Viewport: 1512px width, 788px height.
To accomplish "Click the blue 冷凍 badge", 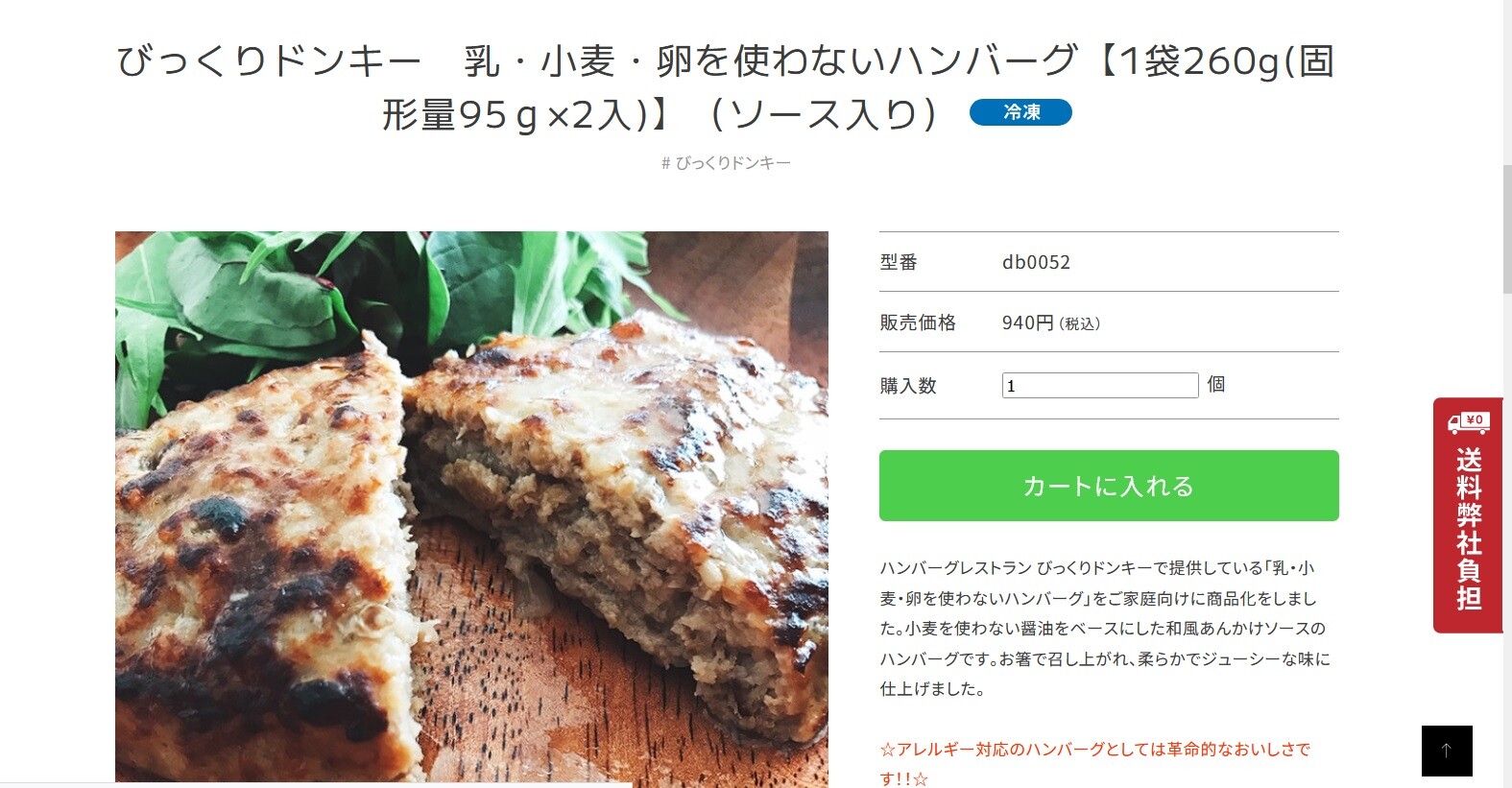I will [x=1020, y=112].
